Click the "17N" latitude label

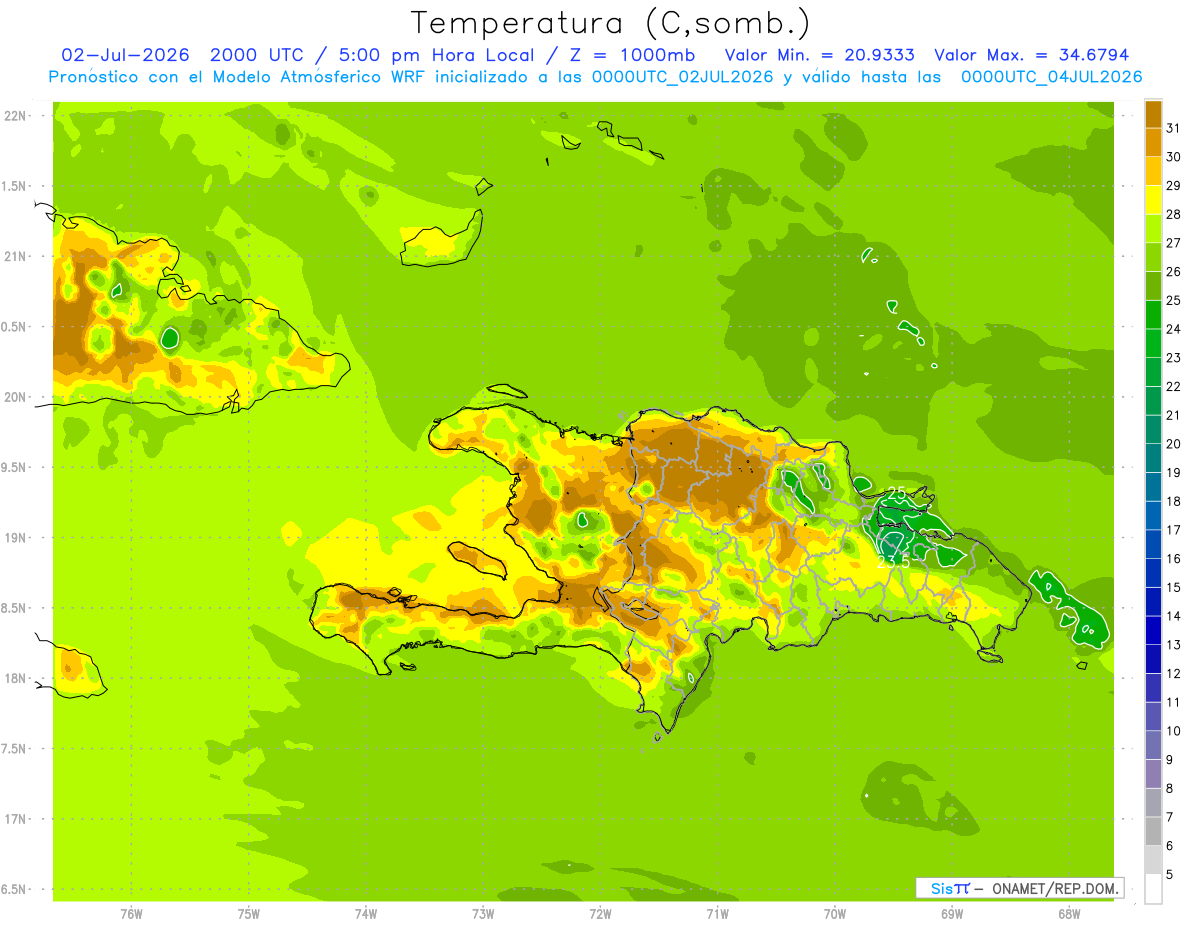(x=16, y=819)
